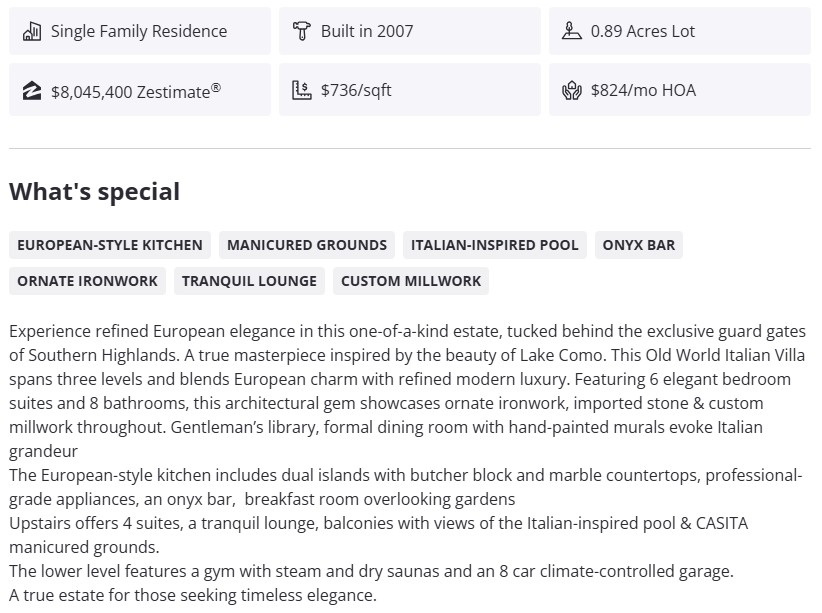Screen dimensions: 822x613
Task: Click the Zillow logo icon beside the Zestimate
Action: coord(32,91)
